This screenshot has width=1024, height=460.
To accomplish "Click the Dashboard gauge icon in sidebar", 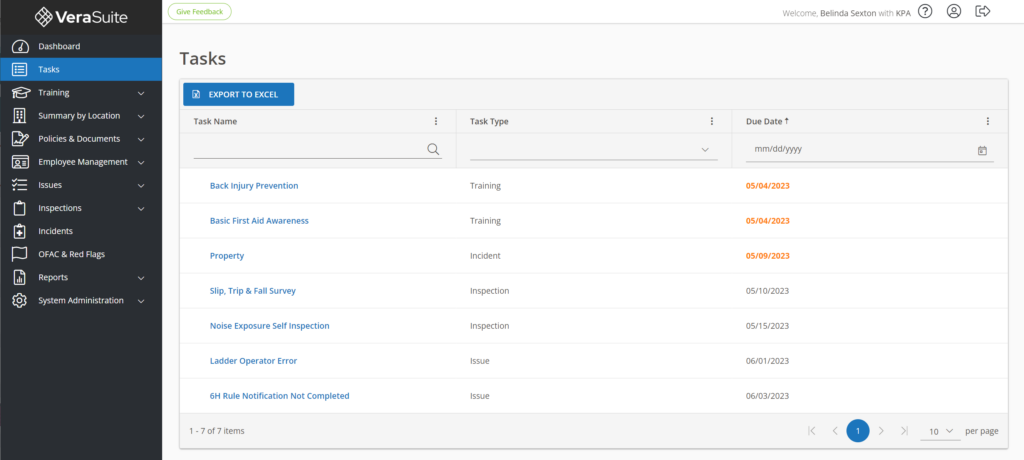I will (x=19, y=47).
